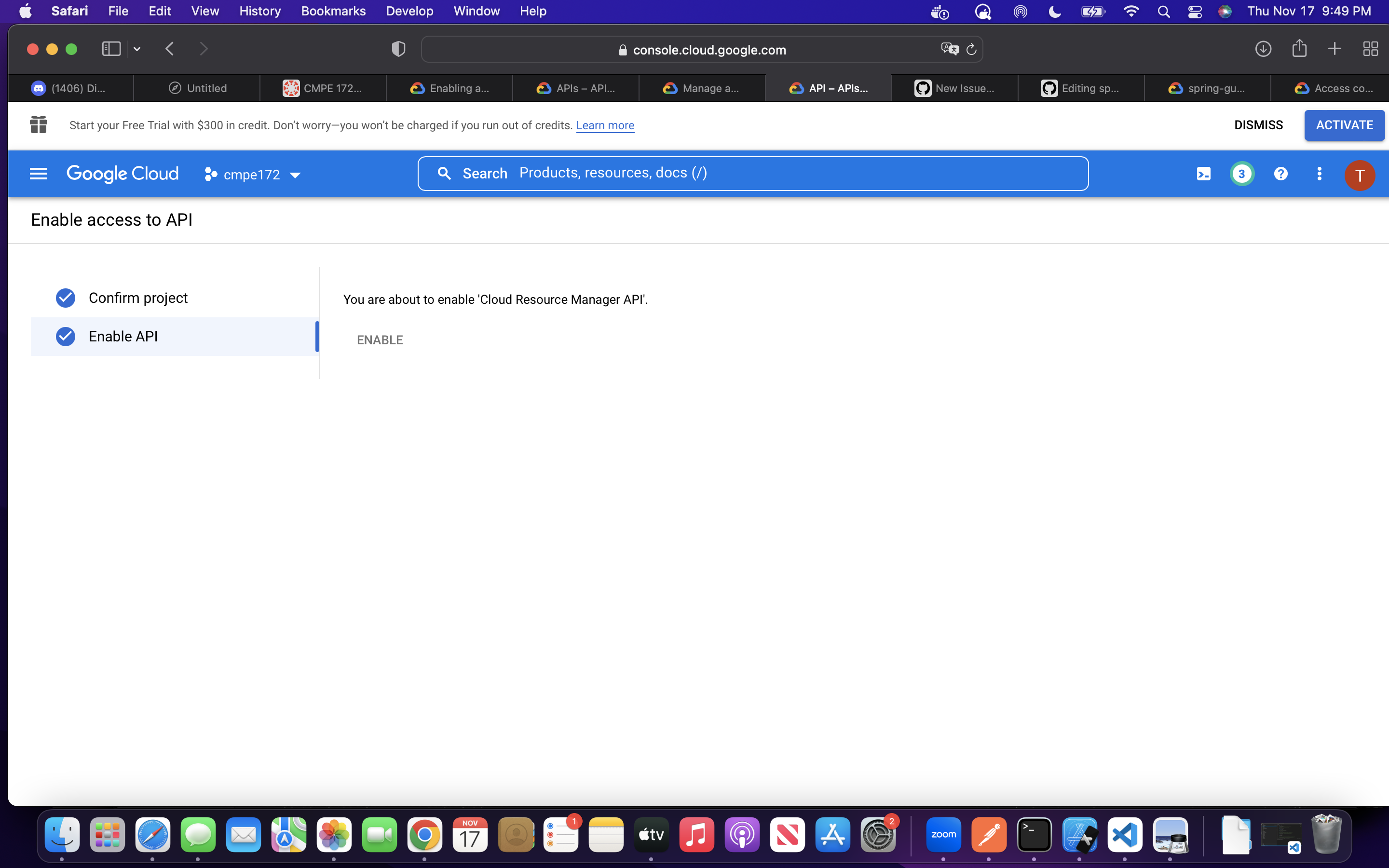Select the Enable API step checkmark
The image size is (1389, 868).
pos(66,337)
